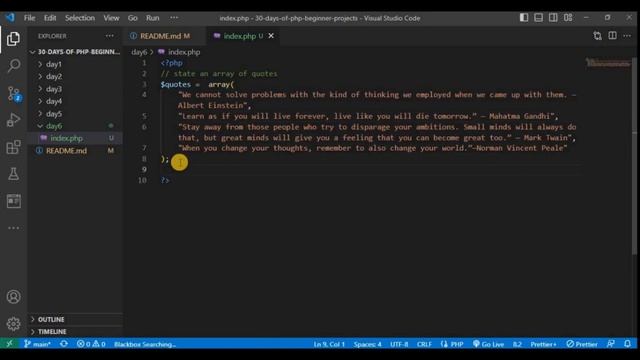This screenshot has height=360, width=640.
Task: Open the Explorer view in activity bar
Action: 13,39
